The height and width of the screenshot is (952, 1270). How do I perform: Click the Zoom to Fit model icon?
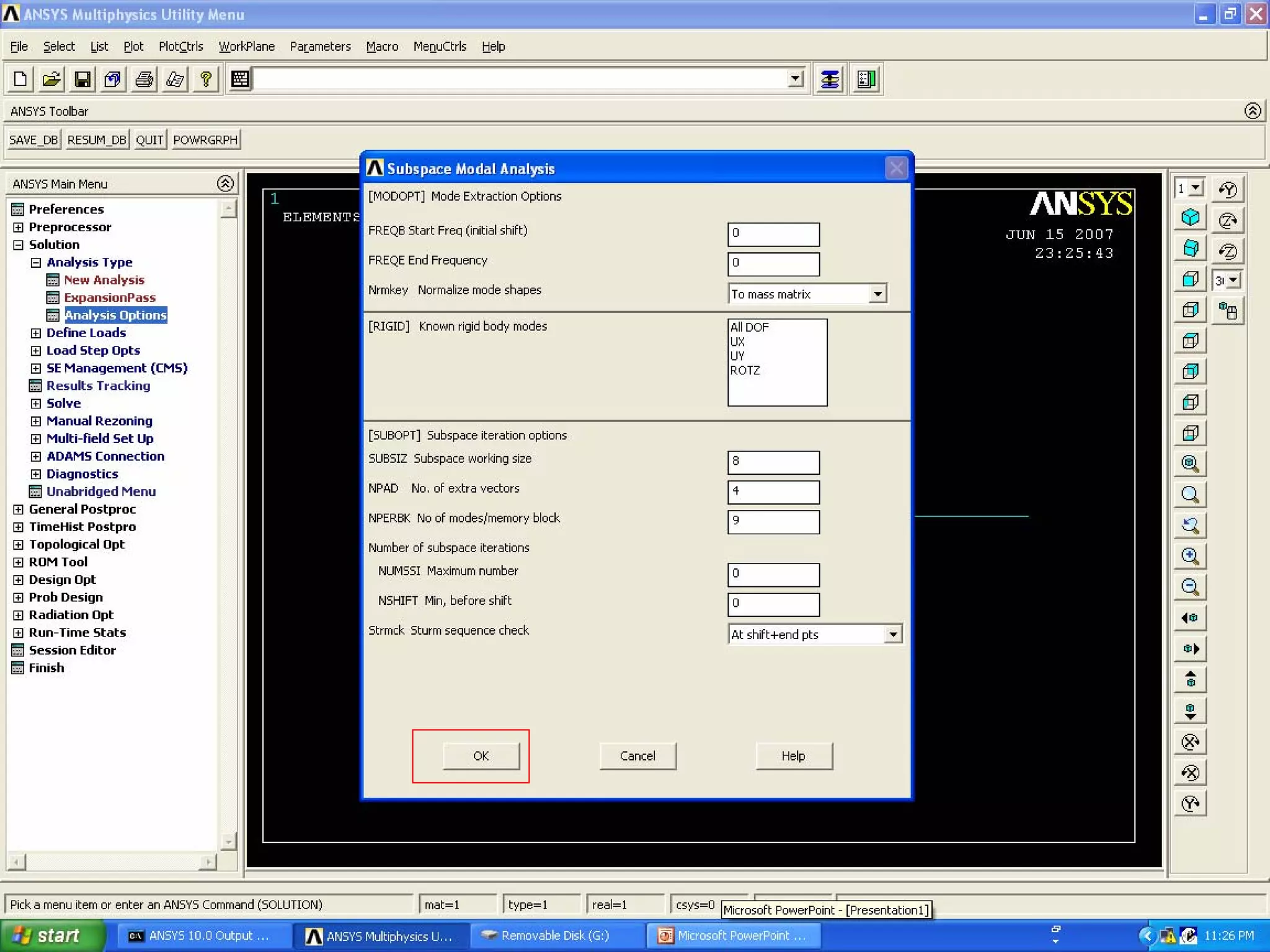tap(1190, 464)
